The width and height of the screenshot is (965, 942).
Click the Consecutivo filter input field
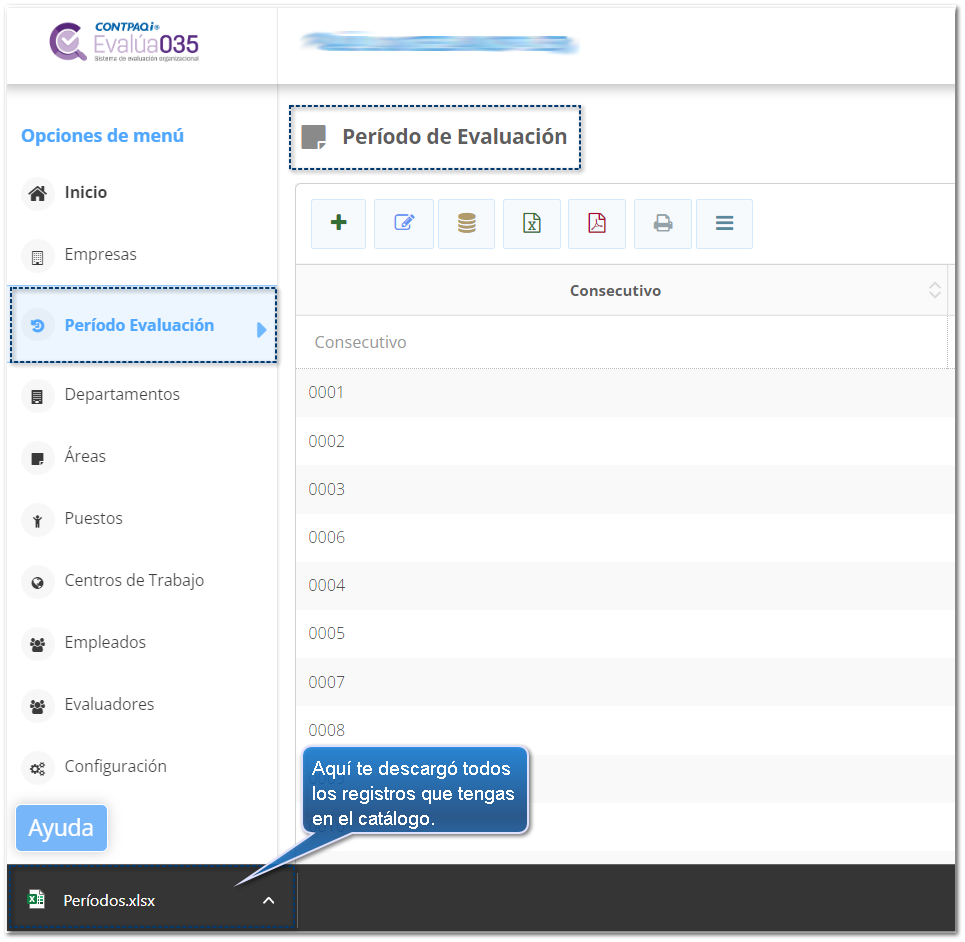[x=622, y=342]
